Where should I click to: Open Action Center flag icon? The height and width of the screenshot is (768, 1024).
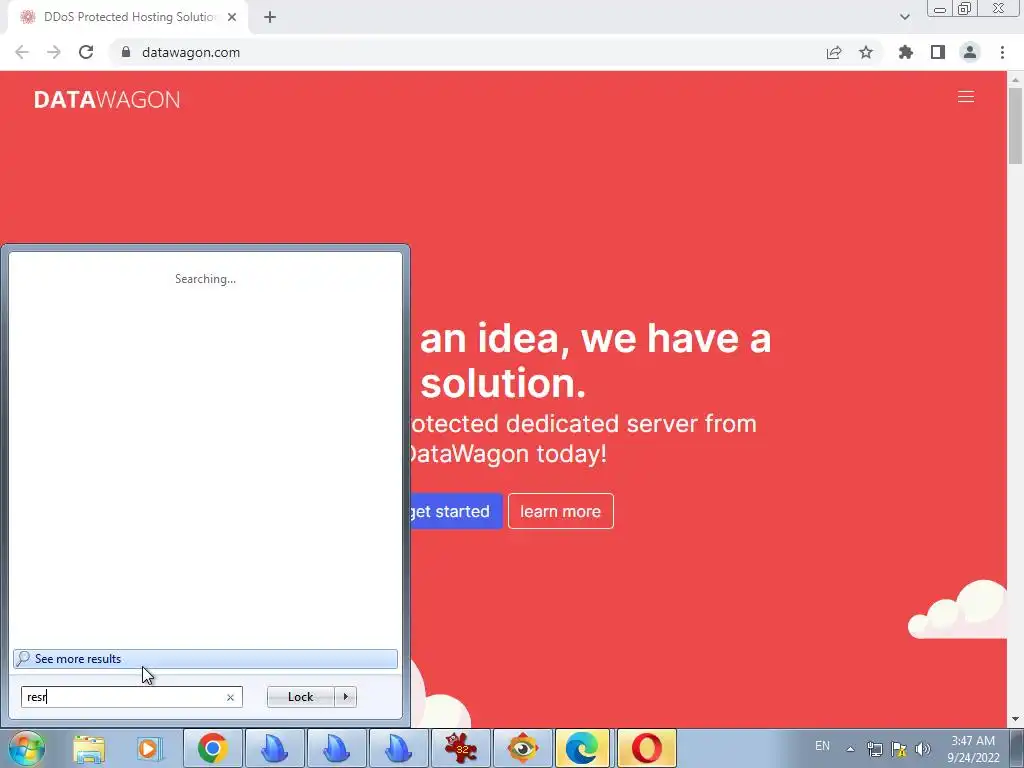tap(899, 749)
